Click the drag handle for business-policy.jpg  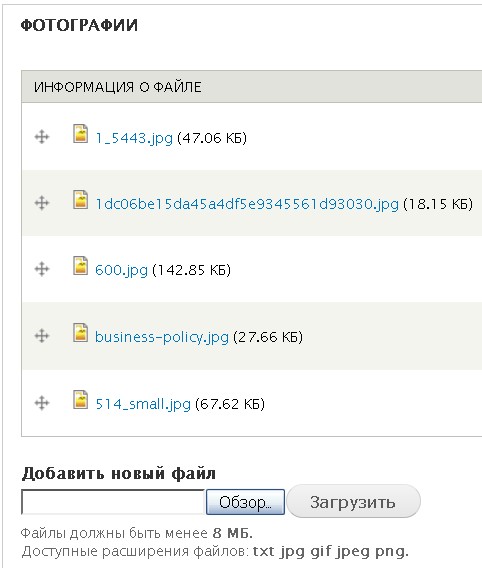point(42,335)
